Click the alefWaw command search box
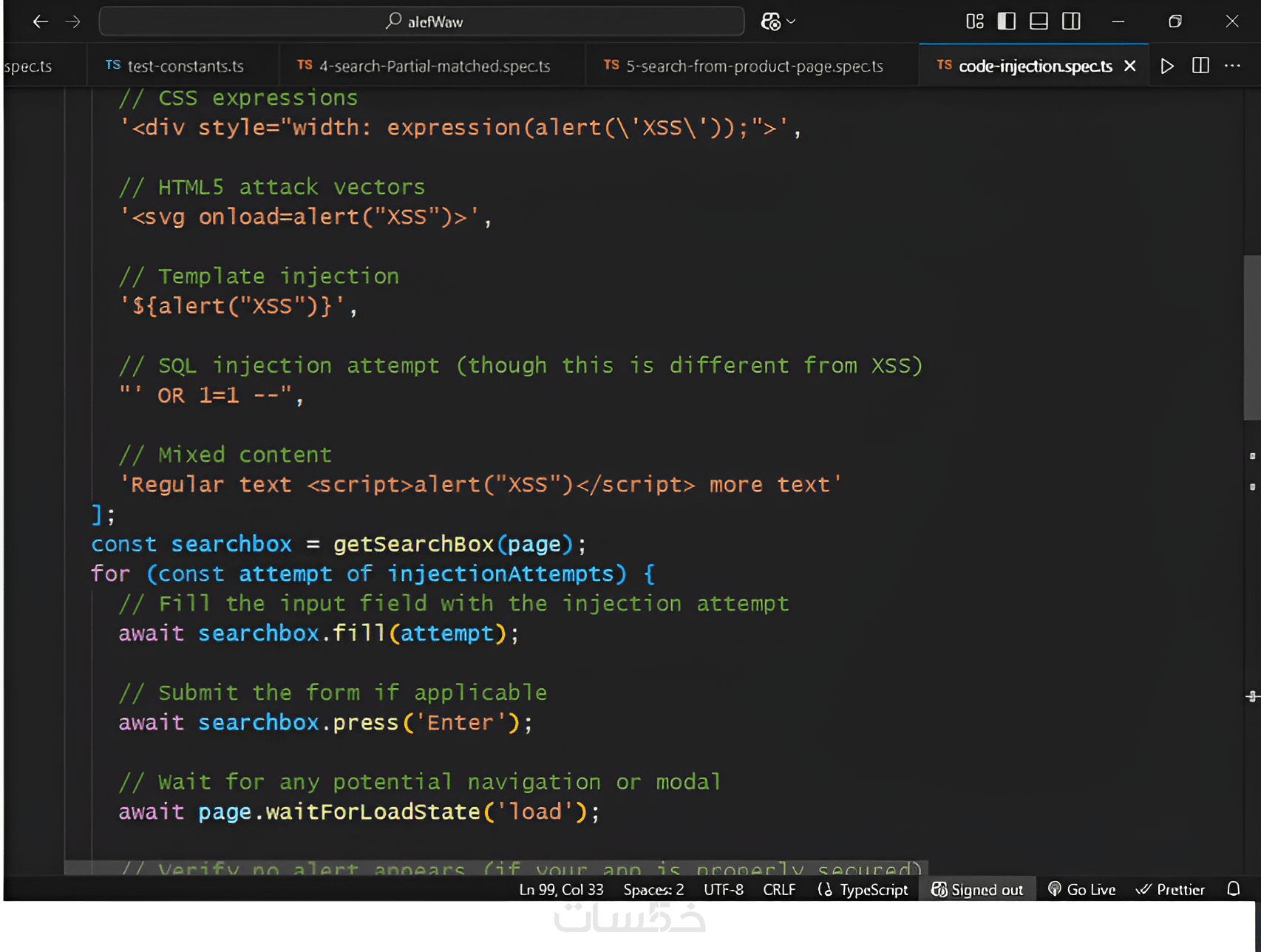The width and height of the screenshot is (1261, 952). 421,21
